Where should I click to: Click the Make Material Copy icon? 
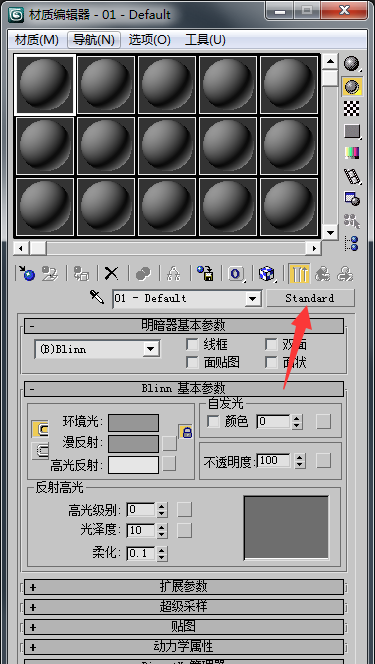tap(143, 274)
